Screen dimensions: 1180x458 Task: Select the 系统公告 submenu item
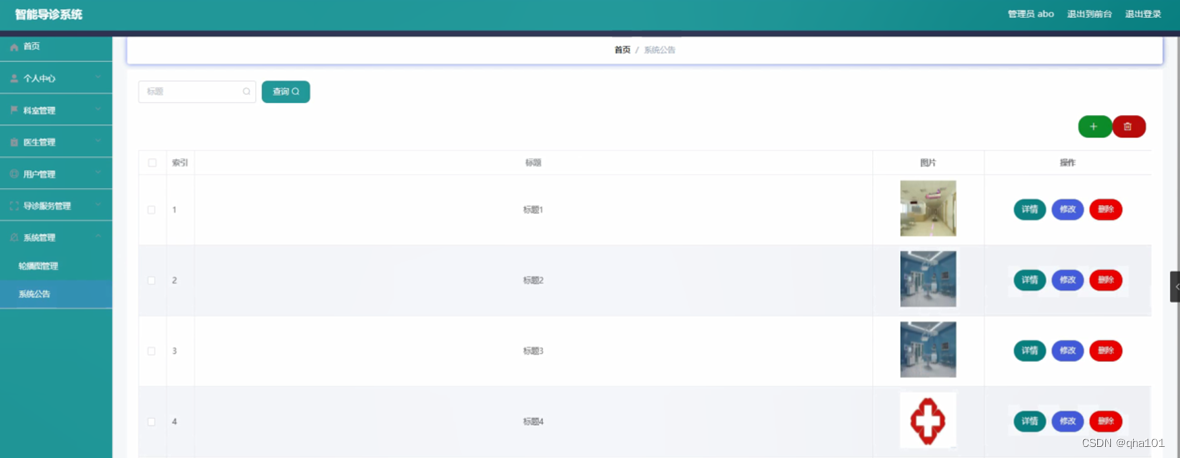(56, 294)
